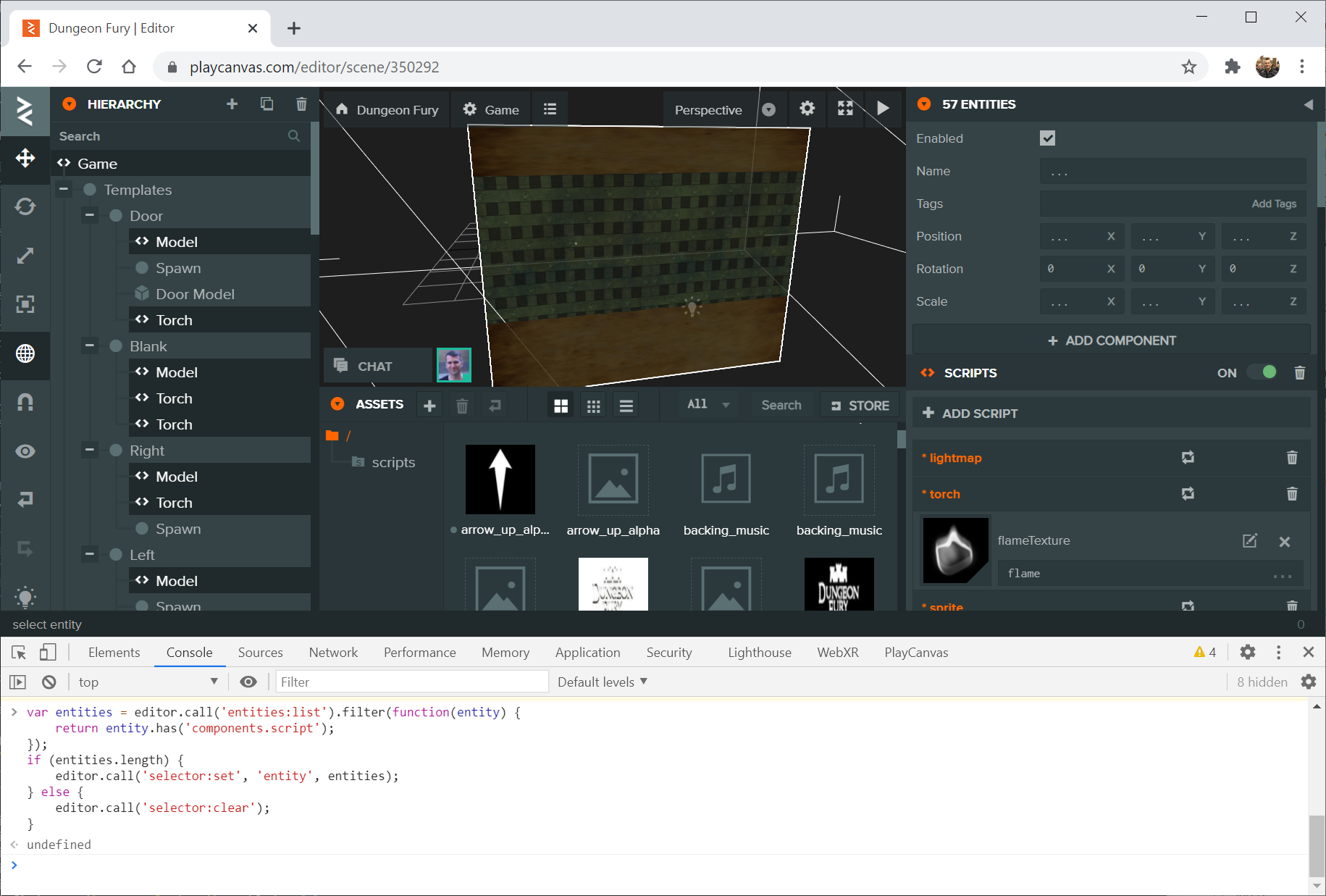Switch to the Elements tab

114,653
